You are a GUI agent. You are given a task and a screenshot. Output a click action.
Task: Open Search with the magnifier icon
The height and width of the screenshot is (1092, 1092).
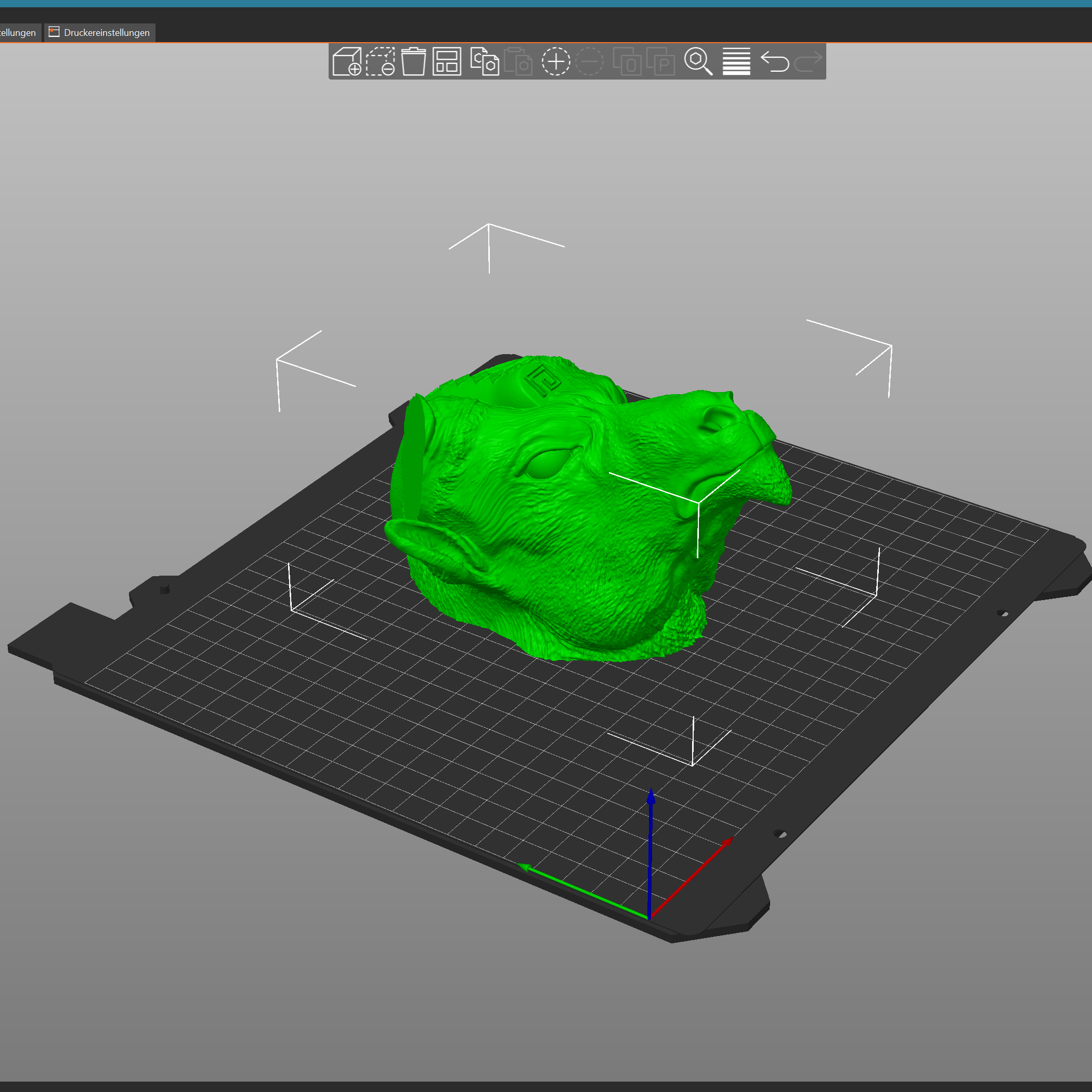698,61
